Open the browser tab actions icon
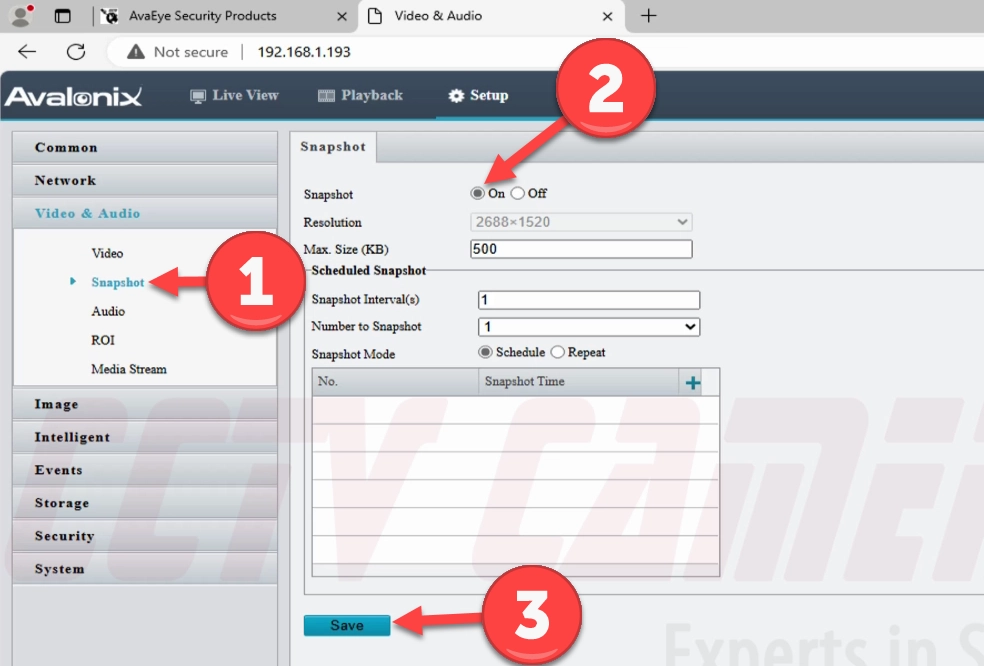The width and height of the screenshot is (984, 666). click(63, 16)
